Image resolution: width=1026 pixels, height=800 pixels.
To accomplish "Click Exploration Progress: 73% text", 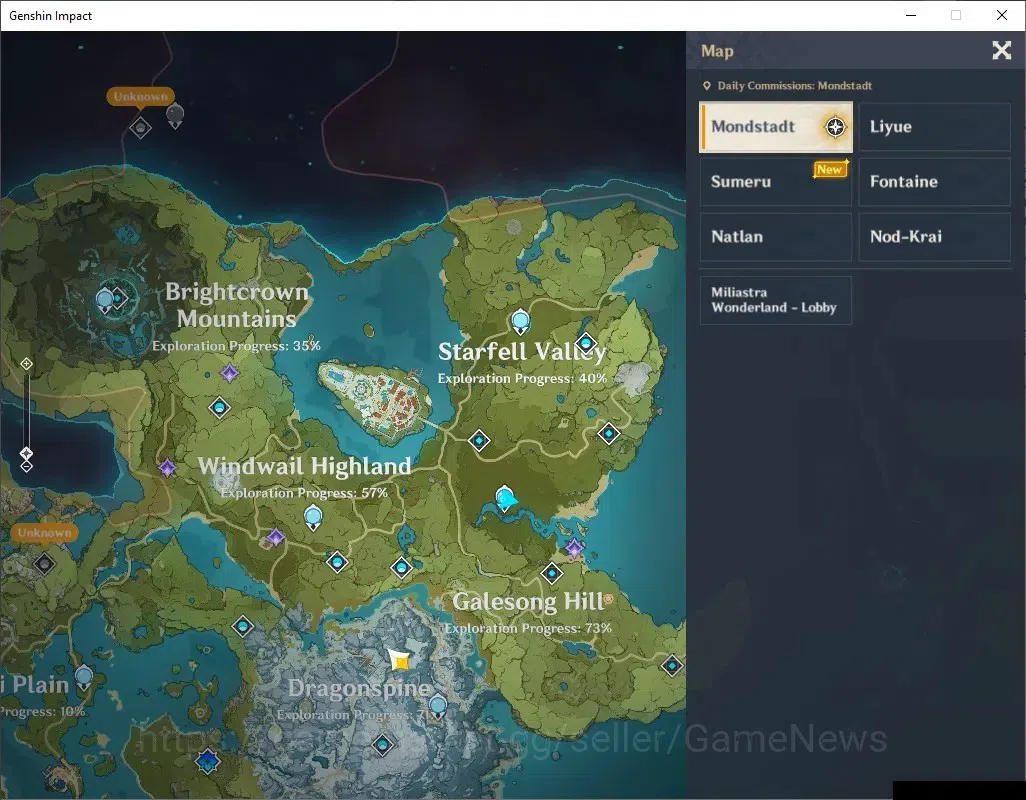I will pyautogui.click(x=528, y=628).
